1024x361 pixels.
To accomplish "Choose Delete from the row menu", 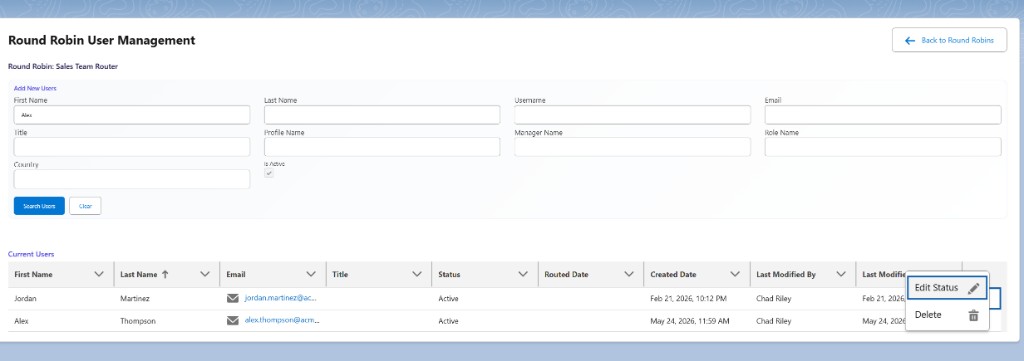I will coord(947,315).
